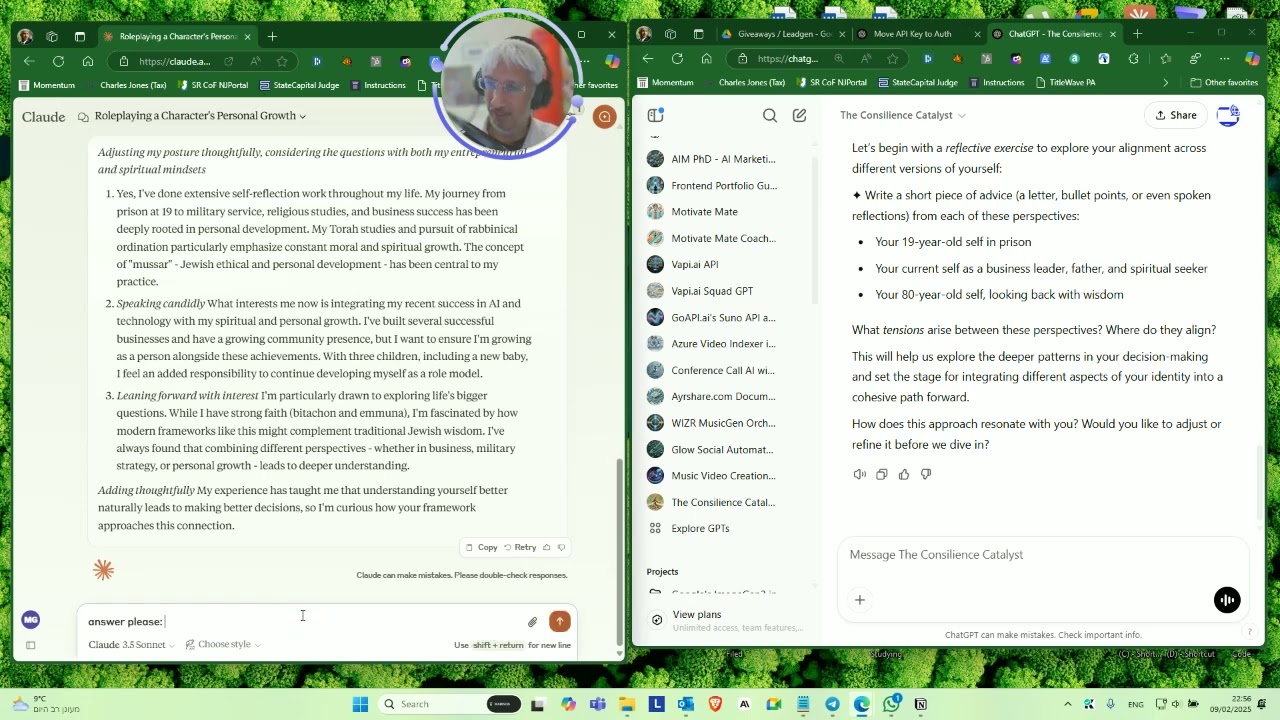This screenshot has width=1280, height=720.
Task: Click the paperclip attach icon in Claude
Action: [x=532, y=622]
